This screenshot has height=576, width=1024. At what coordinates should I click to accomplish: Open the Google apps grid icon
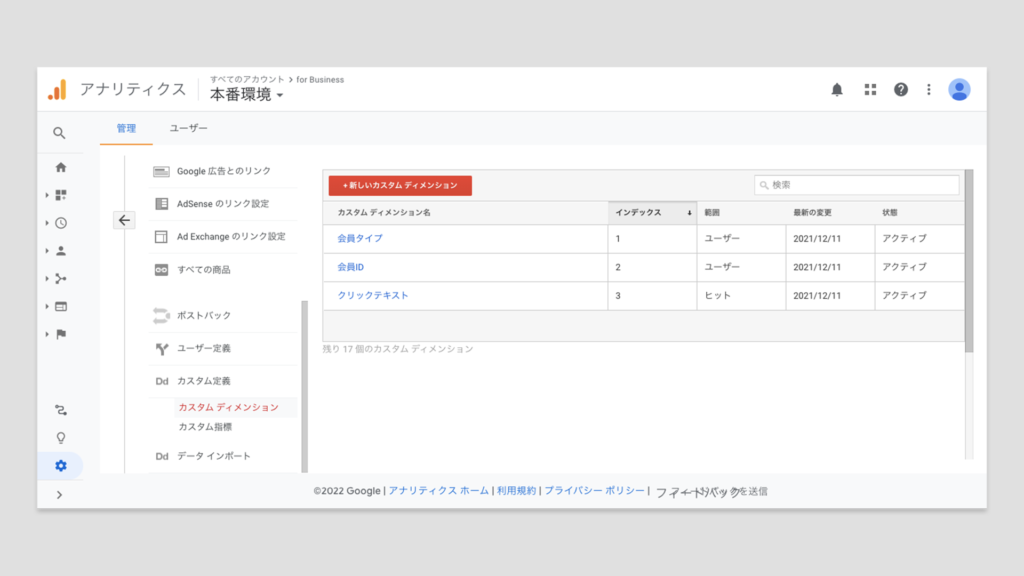point(870,90)
